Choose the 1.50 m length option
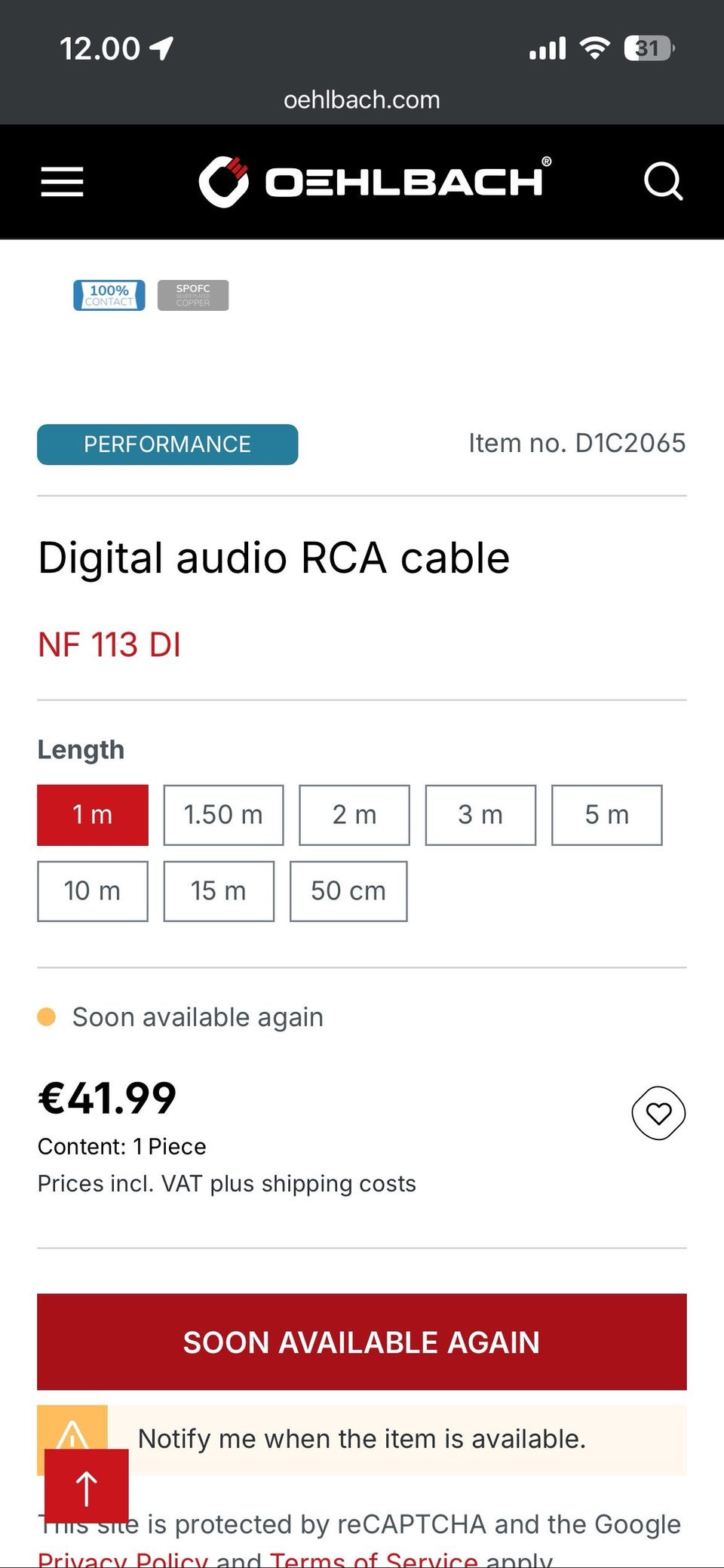Viewport: 724px width, 1568px height. click(223, 815)
